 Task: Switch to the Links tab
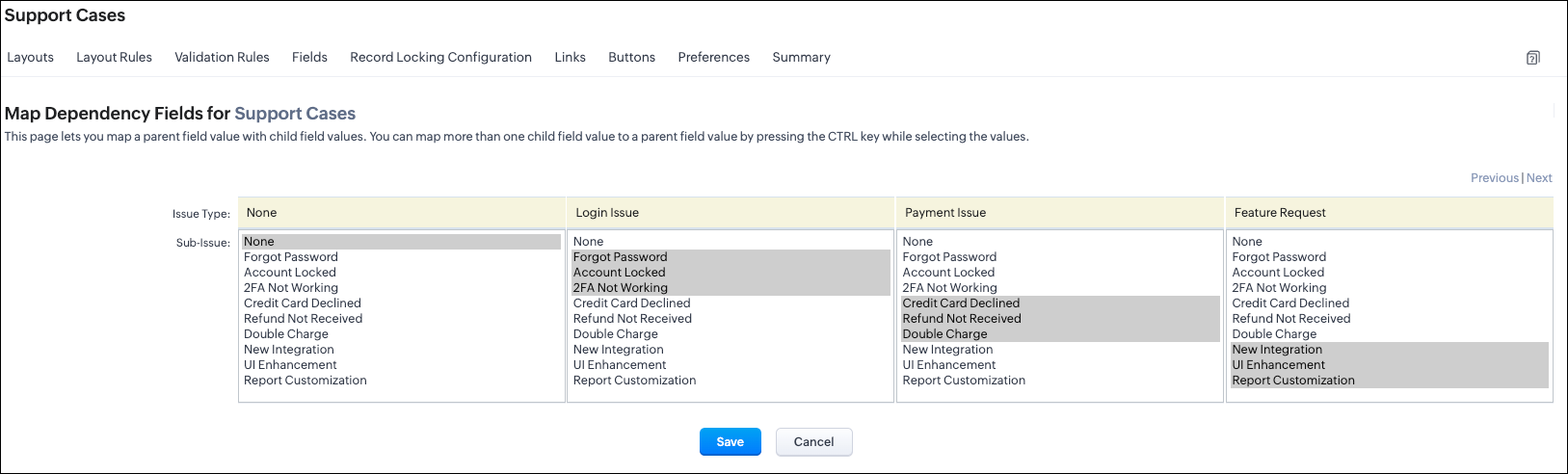coord(570,57)
